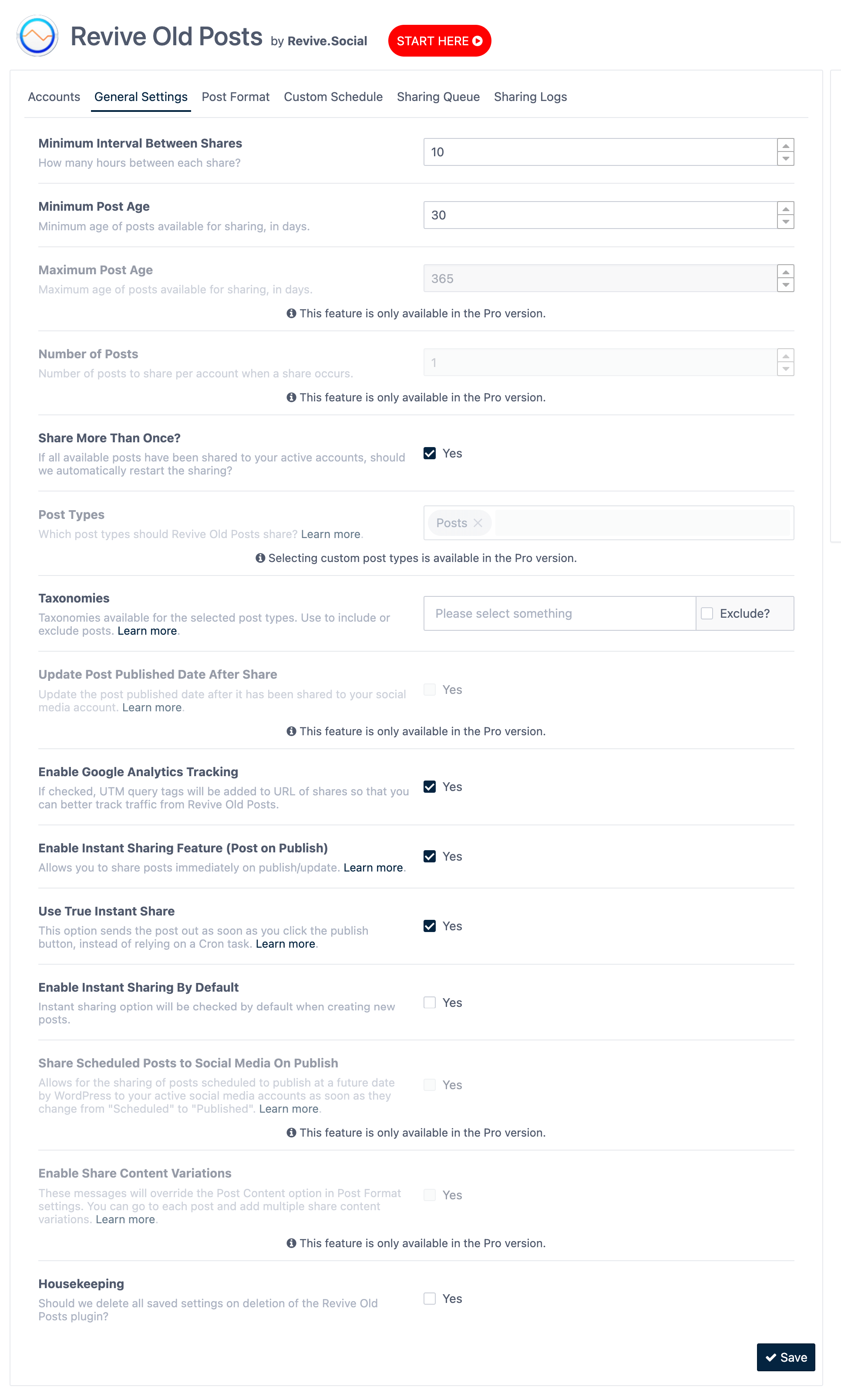Switch to the Post Format tab
This screenshot has width=841, height=1400.
(235, 96)
